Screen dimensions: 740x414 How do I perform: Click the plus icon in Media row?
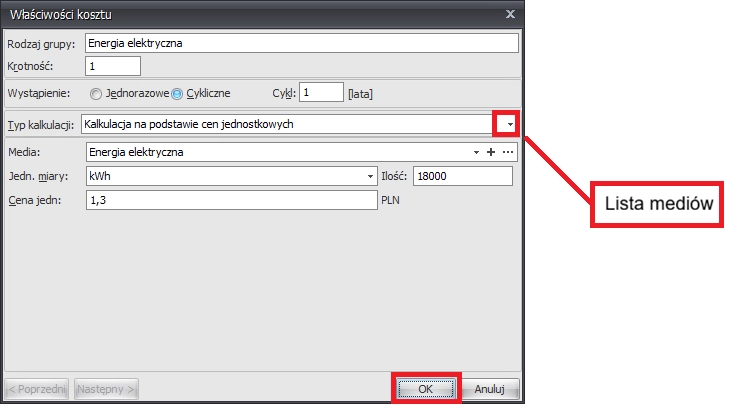tap(491, 152)
